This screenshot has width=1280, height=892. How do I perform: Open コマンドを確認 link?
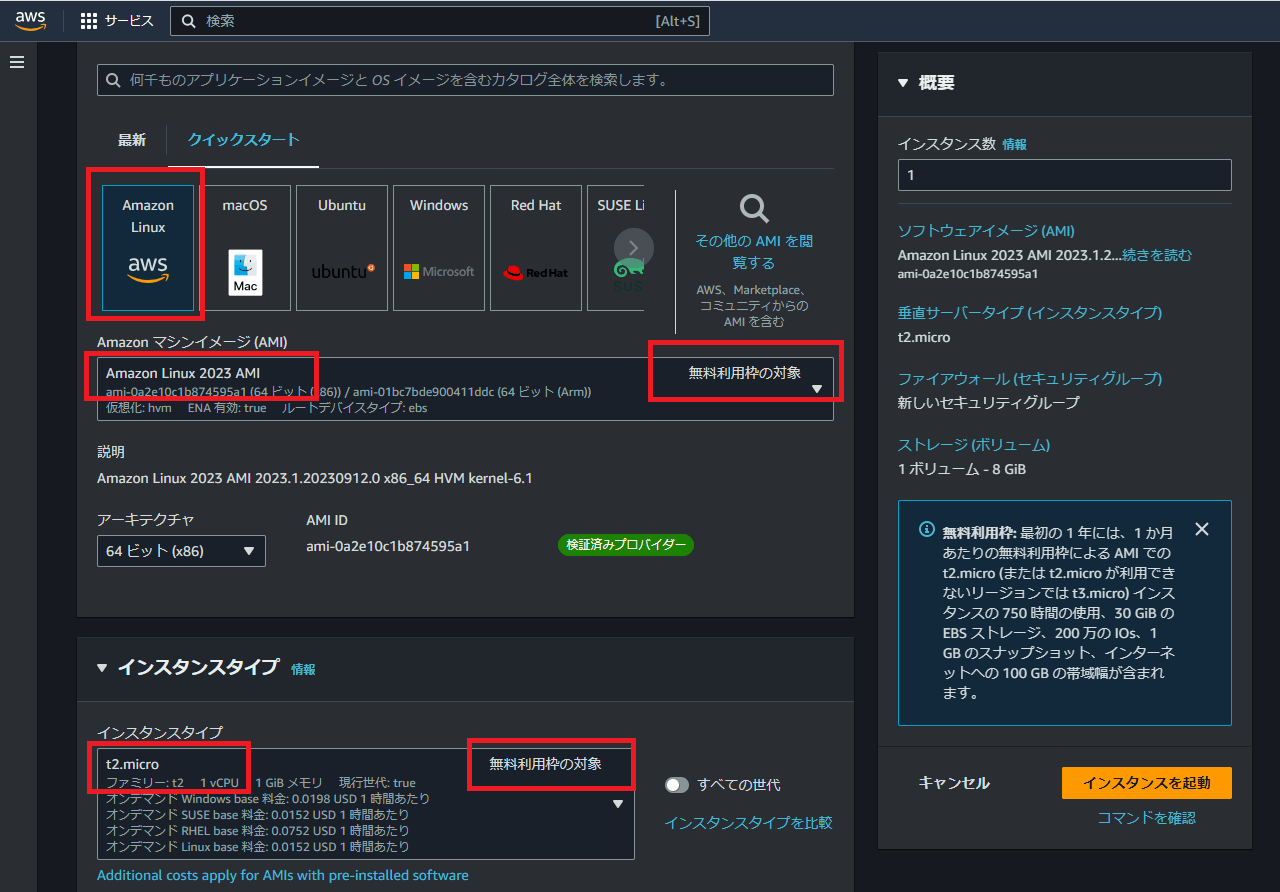(1146, 818)
